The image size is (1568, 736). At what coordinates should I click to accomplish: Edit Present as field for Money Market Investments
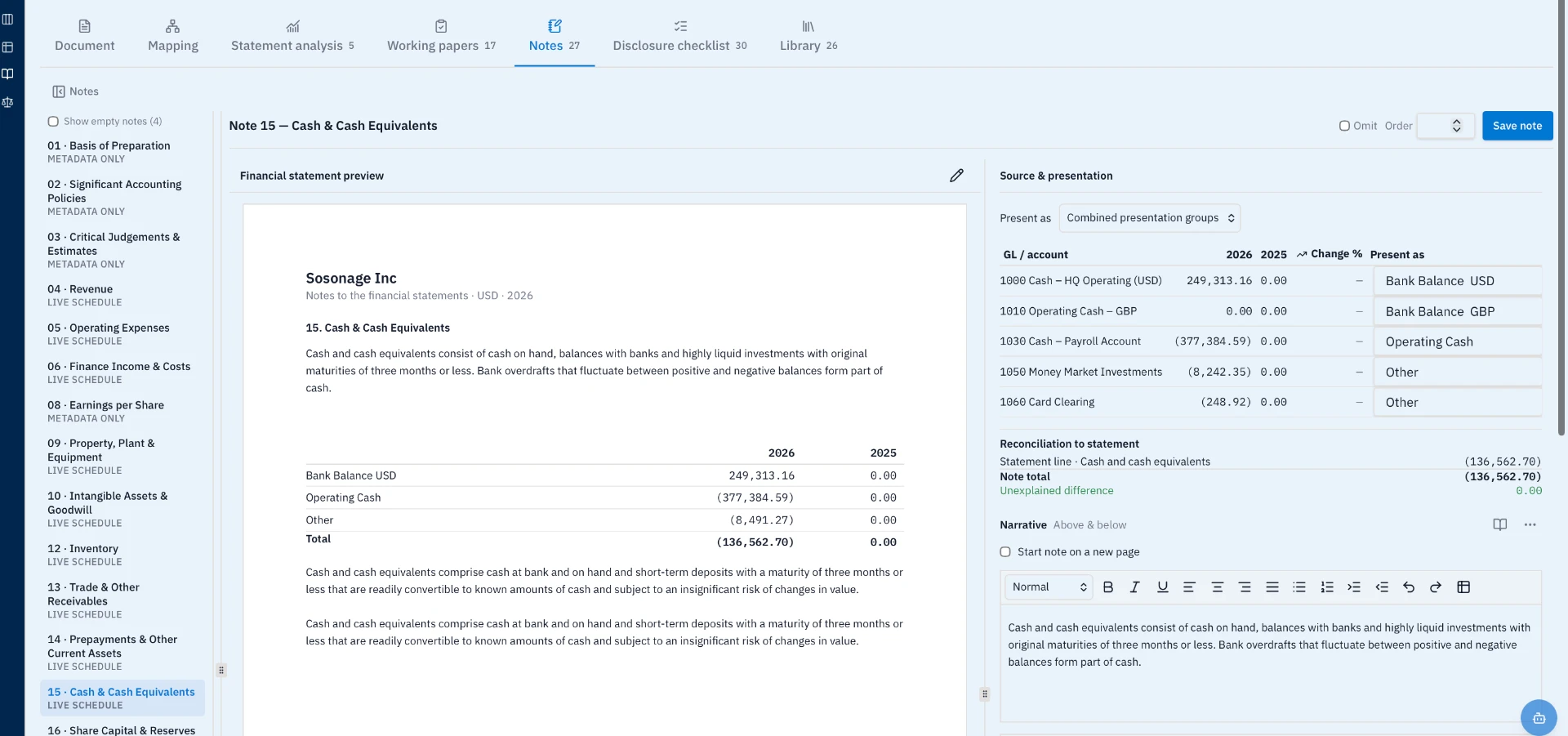click(x=1458, y=372)
